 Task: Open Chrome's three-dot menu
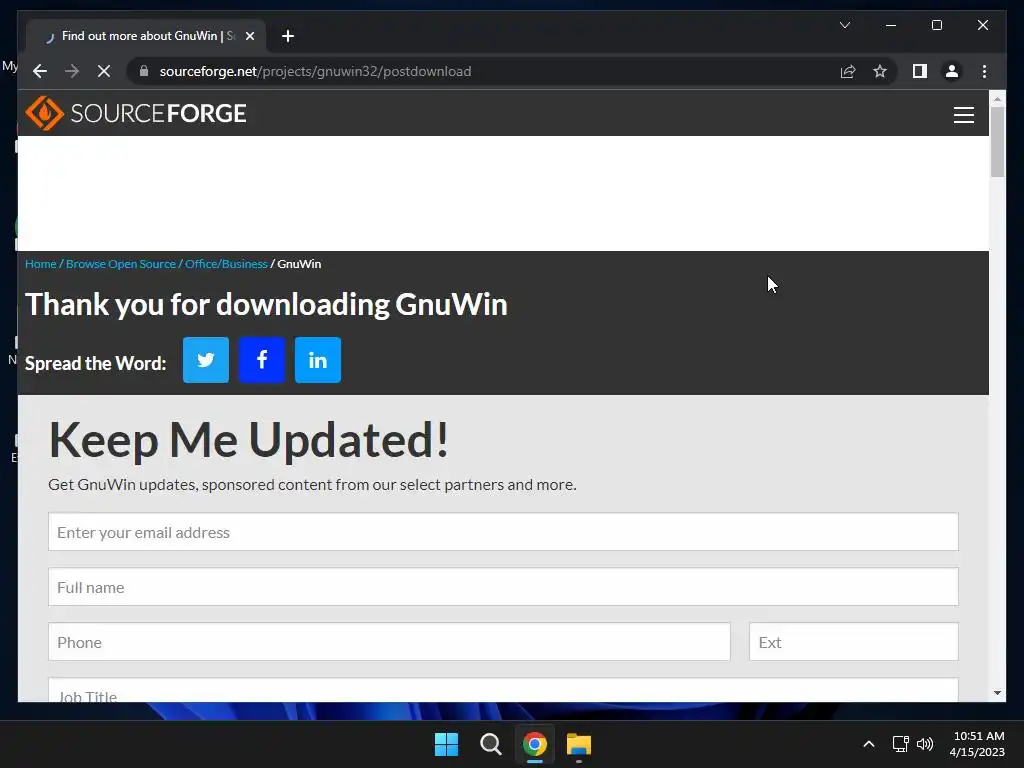pyautogui.click(x=984, y=71)
